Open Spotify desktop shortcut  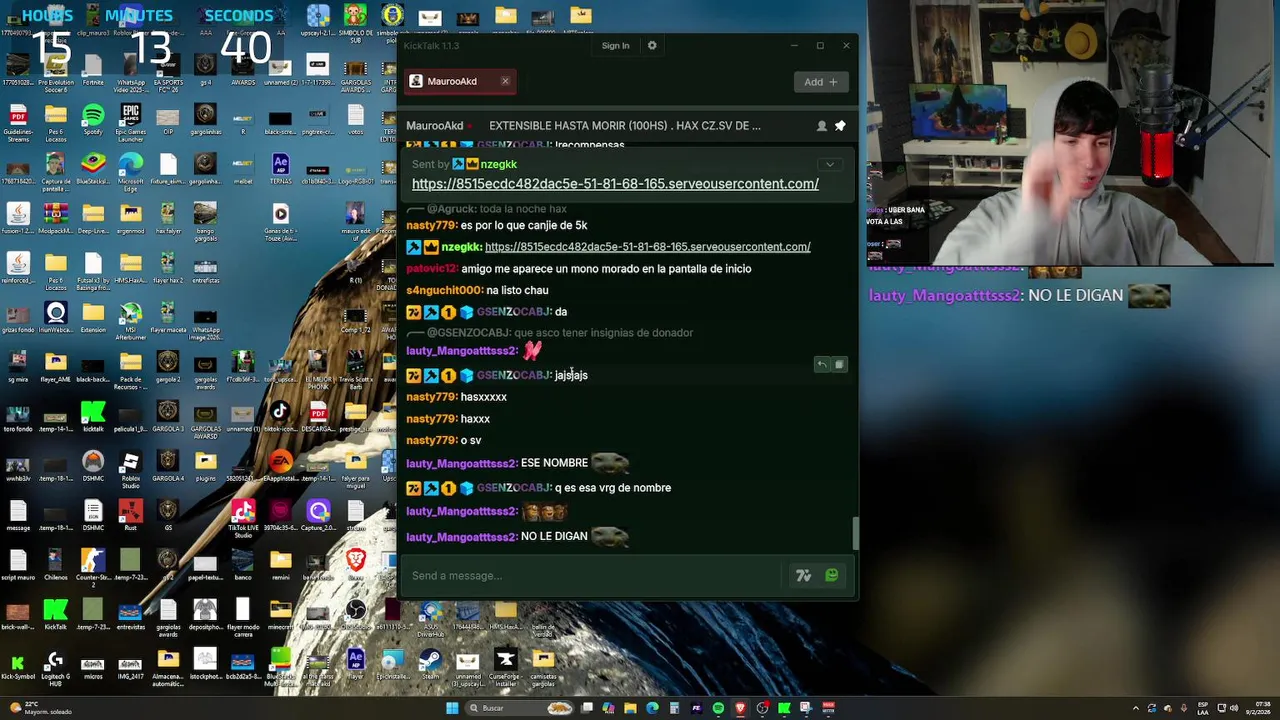[93, 120]
